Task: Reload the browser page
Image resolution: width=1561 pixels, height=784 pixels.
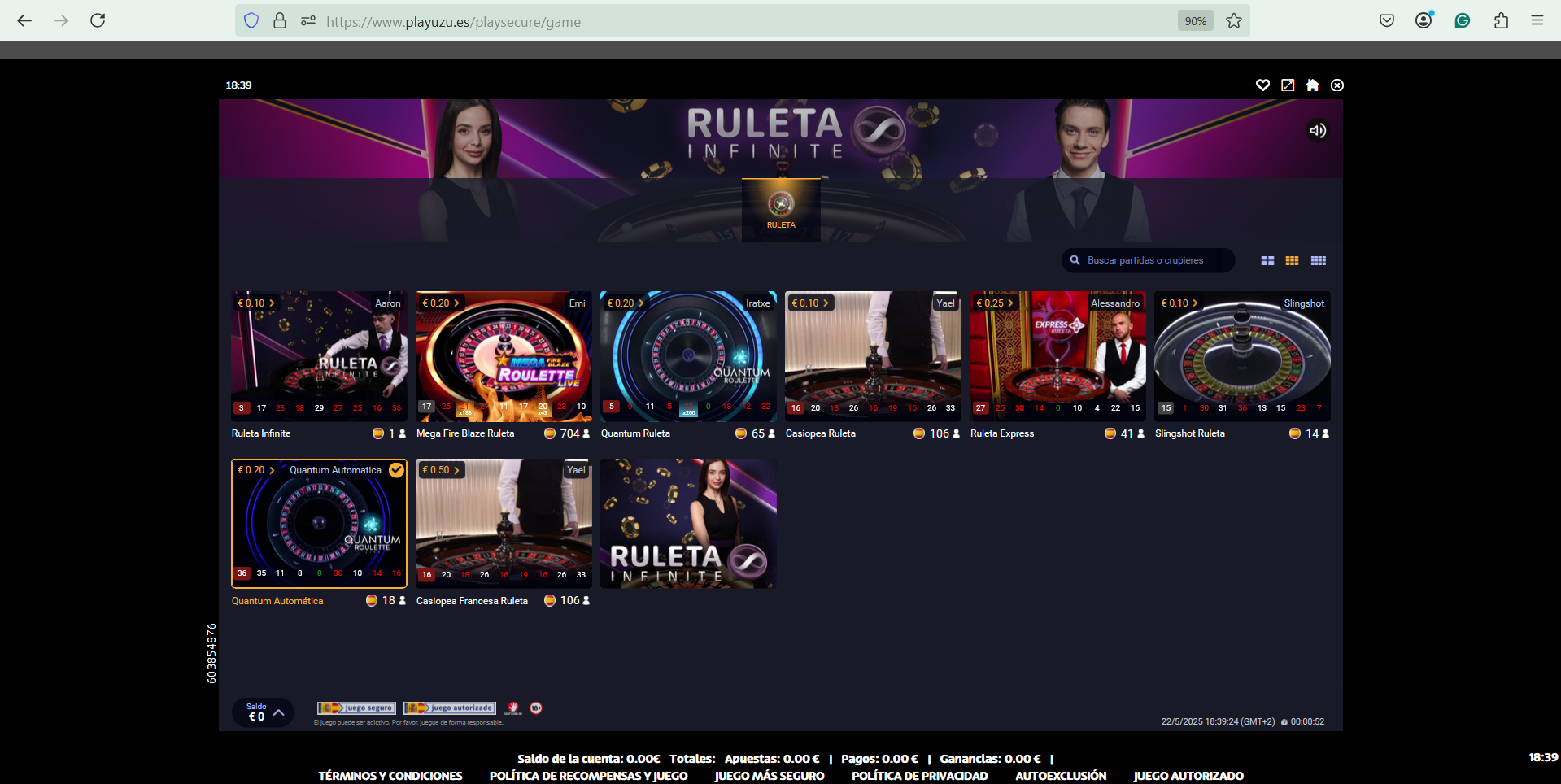Action: point(98,20)
